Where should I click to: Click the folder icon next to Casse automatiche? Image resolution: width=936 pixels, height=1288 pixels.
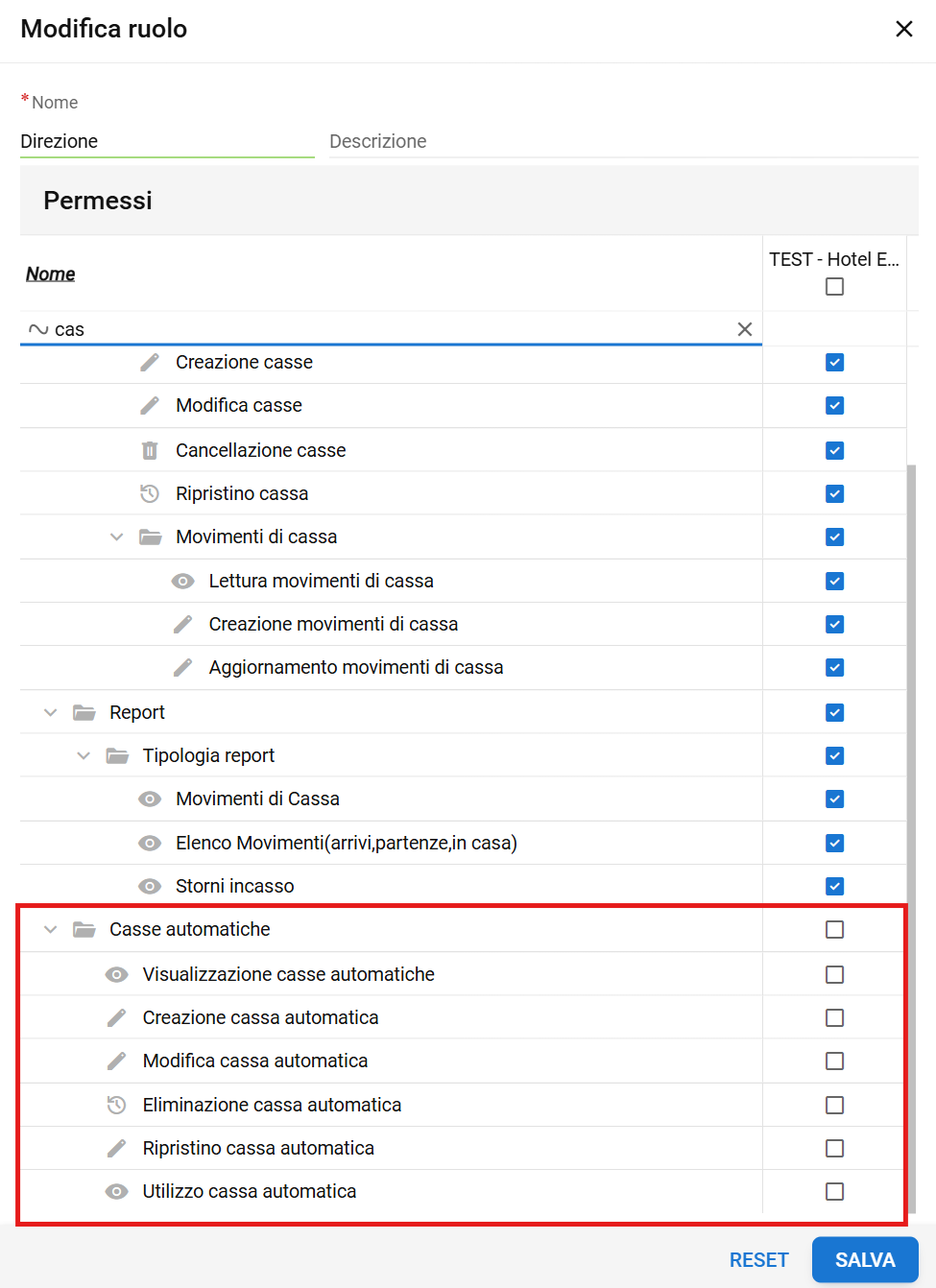[84, 929]
